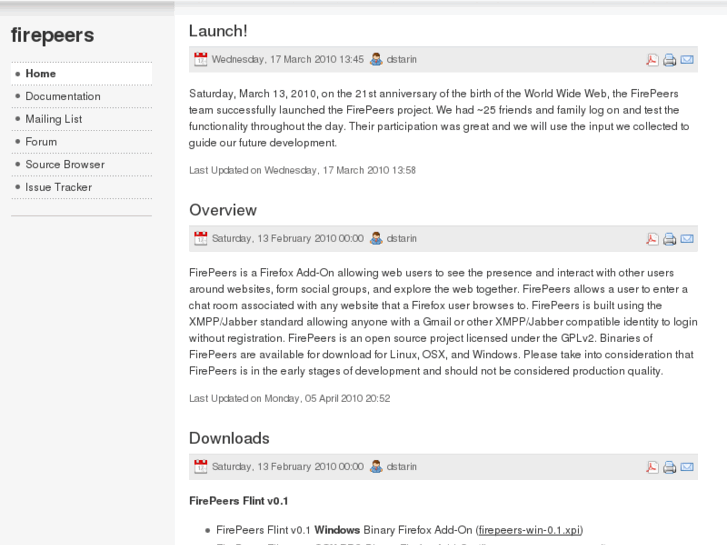Screen dimensions: 727x545
Task: Click Saturday, 13 February date in Overview header
Action: pyautogui.click(x=287, y=238)
